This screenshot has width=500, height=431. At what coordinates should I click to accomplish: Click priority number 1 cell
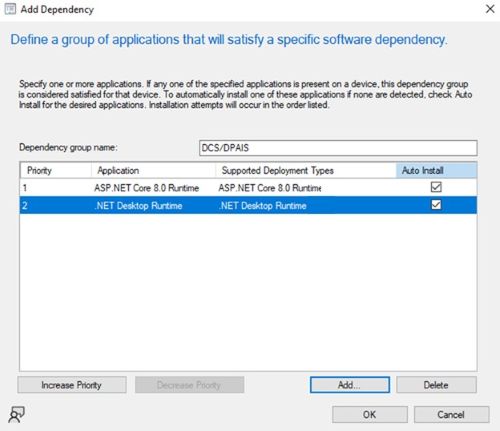pos(25,188)
